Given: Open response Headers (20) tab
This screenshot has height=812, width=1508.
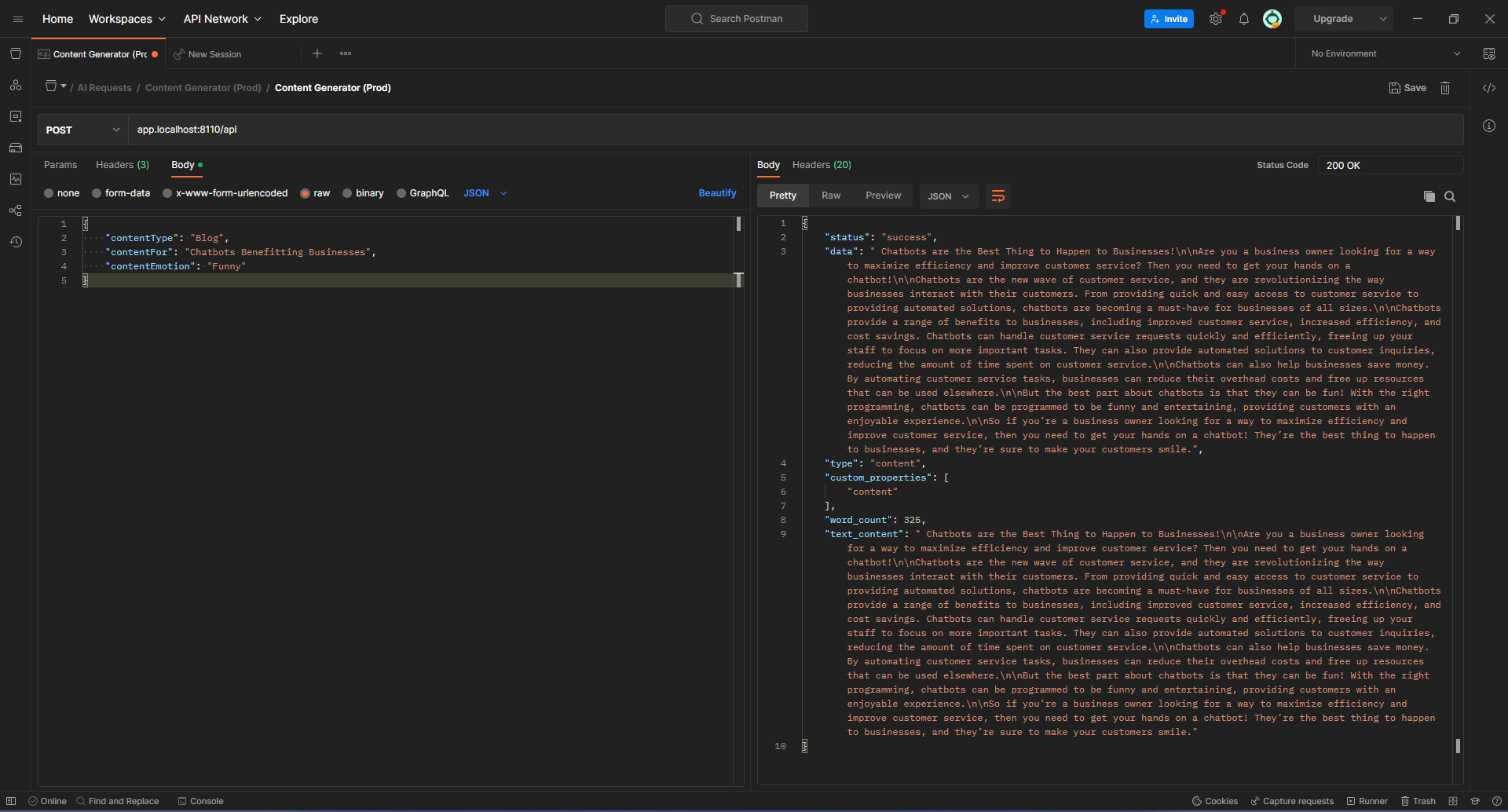Looking at the screenshot, I should pyautogui.click(x=822, y=165).
